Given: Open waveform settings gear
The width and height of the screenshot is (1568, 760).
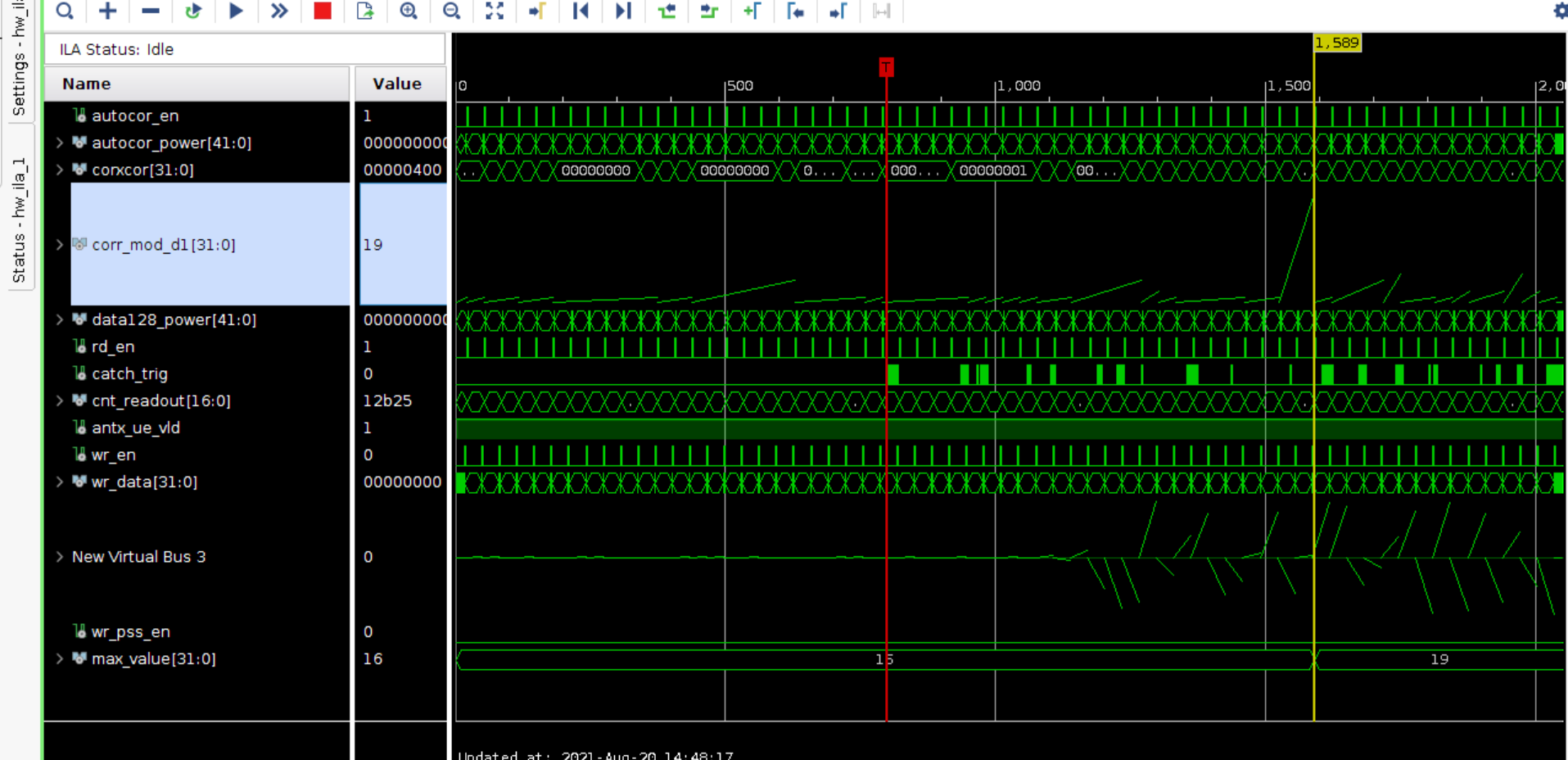Looking at the screenshot, I should tap(1560, 11).
